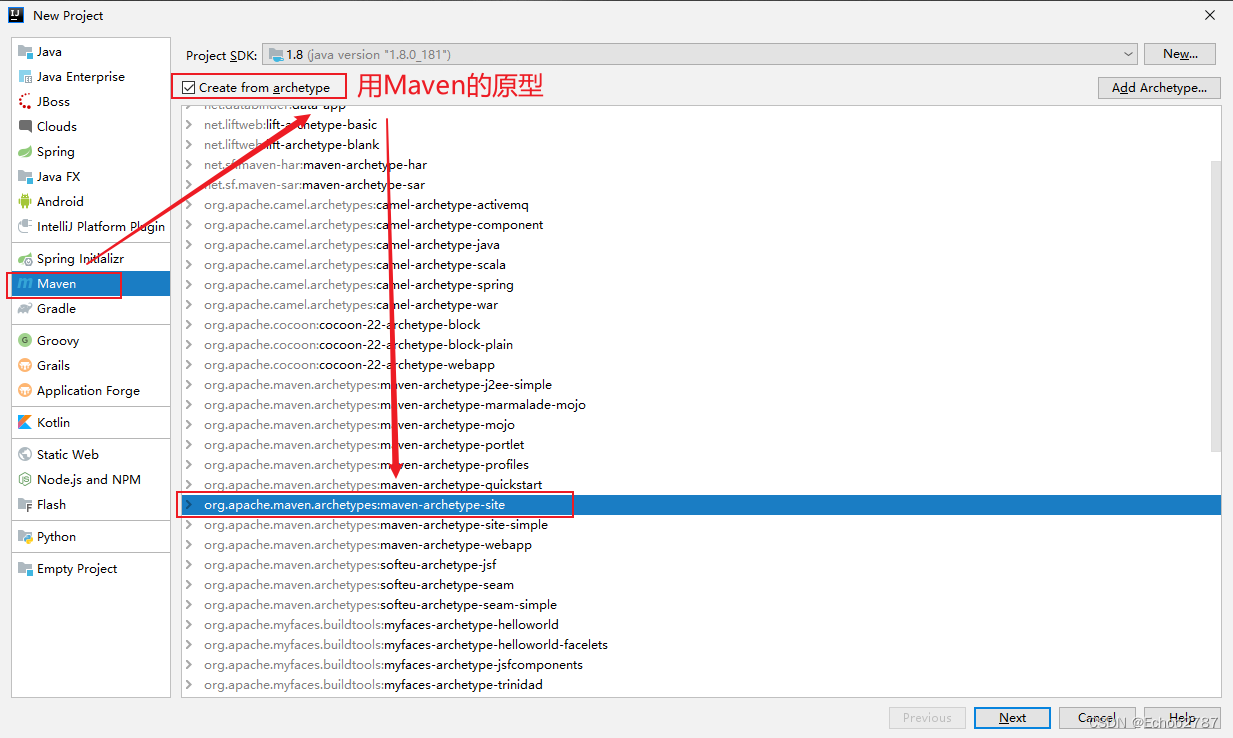1233x738 pixels.
Task: Click the Groovy icon
Action: [x=25, y=341]
